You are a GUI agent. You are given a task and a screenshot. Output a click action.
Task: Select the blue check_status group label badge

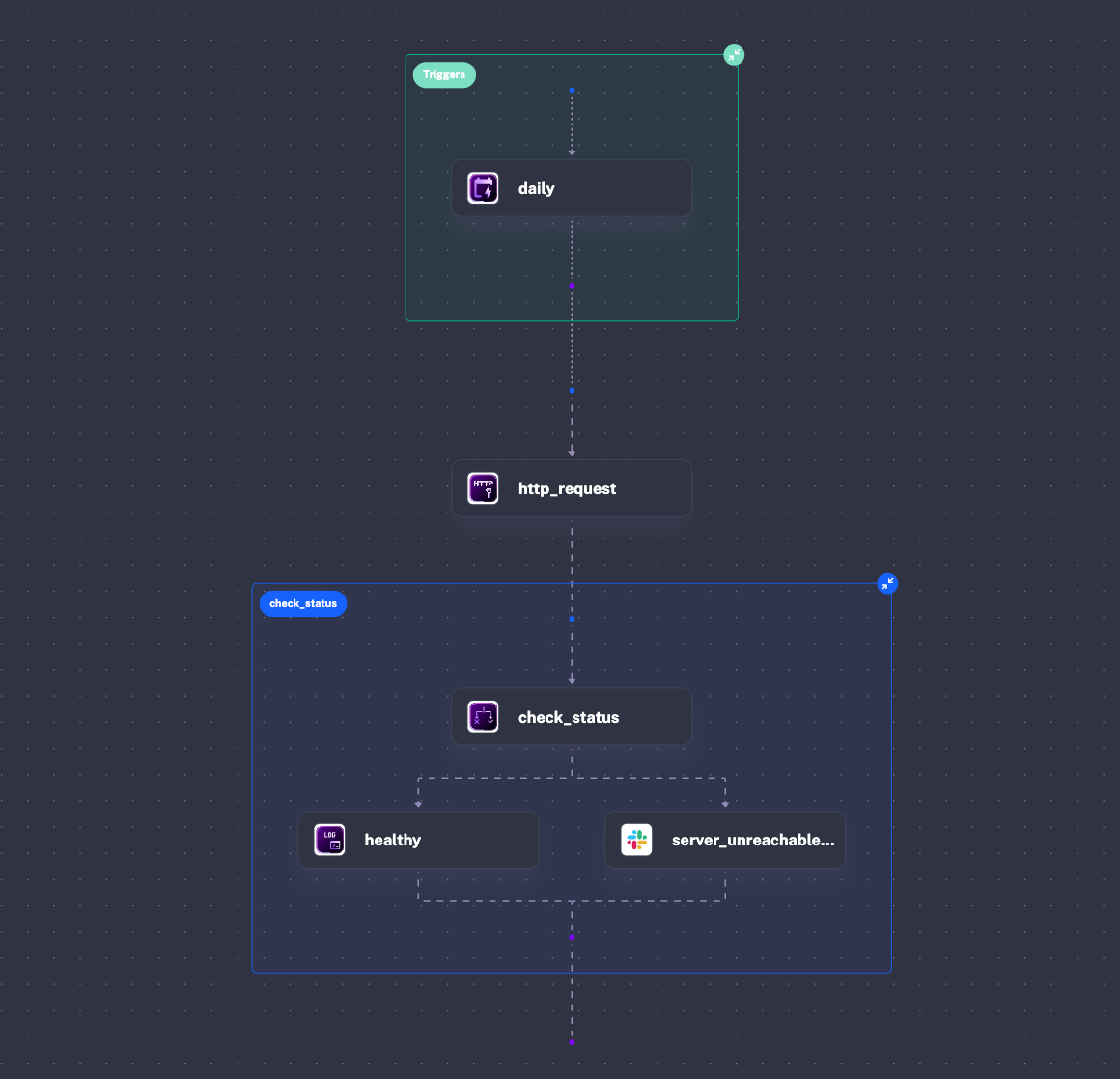pyautogui.click(x=303, y=603)
